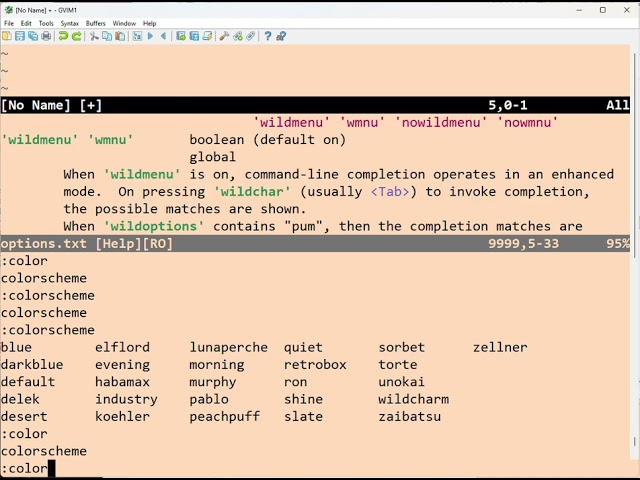Redo change with toolbar icon
Image resolution: width=640 pixels, height=480 pixels.
pyautogui.click(x=76, y=36)
